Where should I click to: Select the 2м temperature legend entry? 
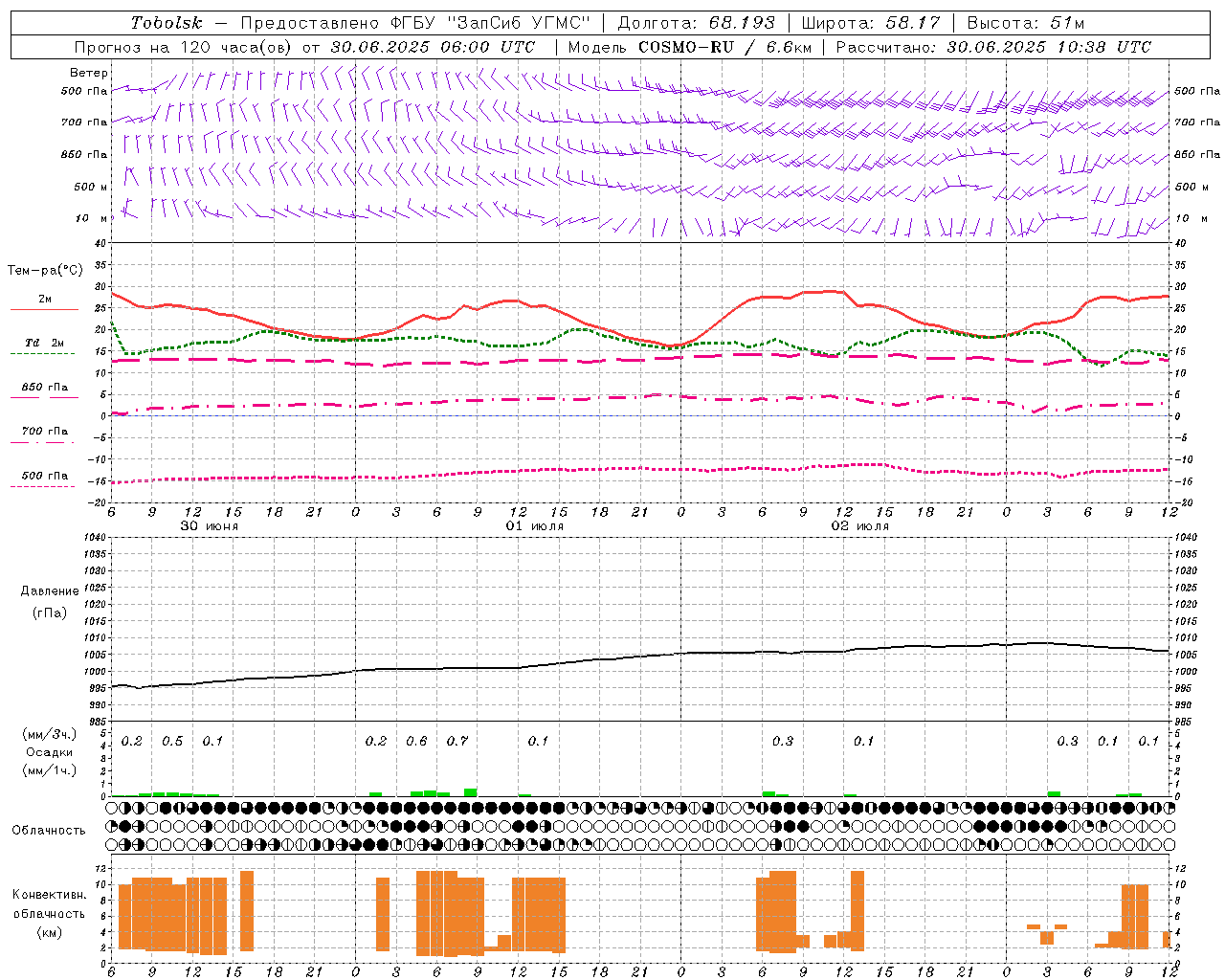(x=45, y=300)
